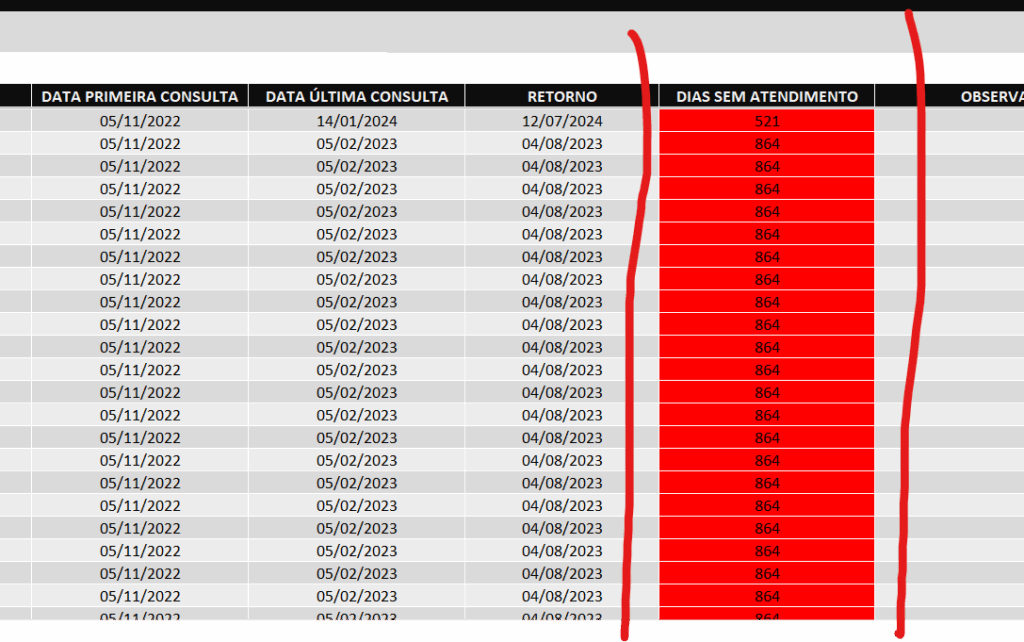1024x642 pixels.
Task: Select the red cell showing 521
Action: pos(767,121)
